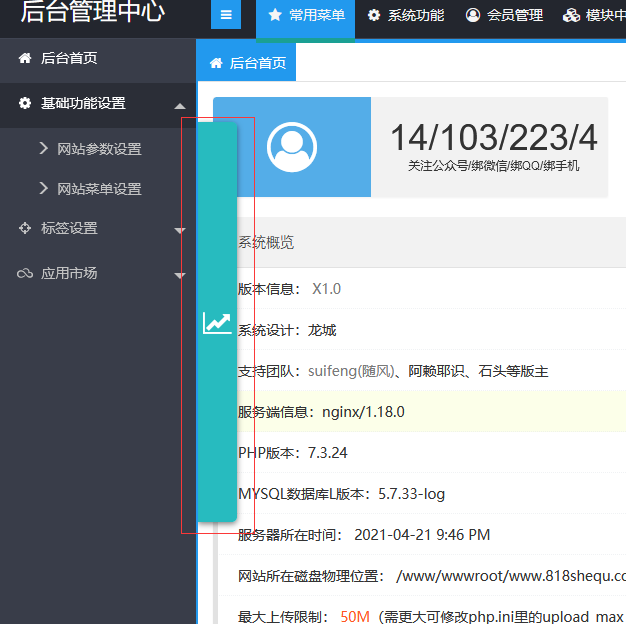The width and height of the screenshot is (626, 624).
Task: Click the hamburger menu toggle button
Action: pyautogui.click(x=226, y=15)
